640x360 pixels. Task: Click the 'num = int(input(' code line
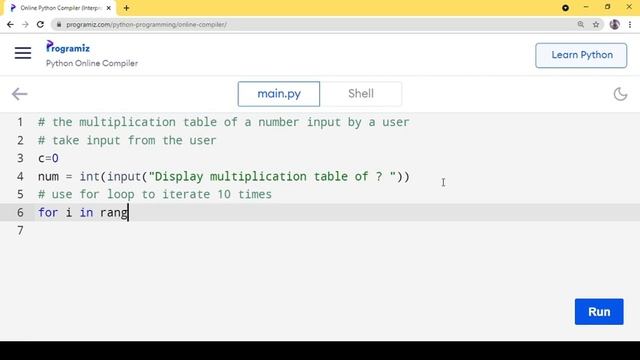223,176
